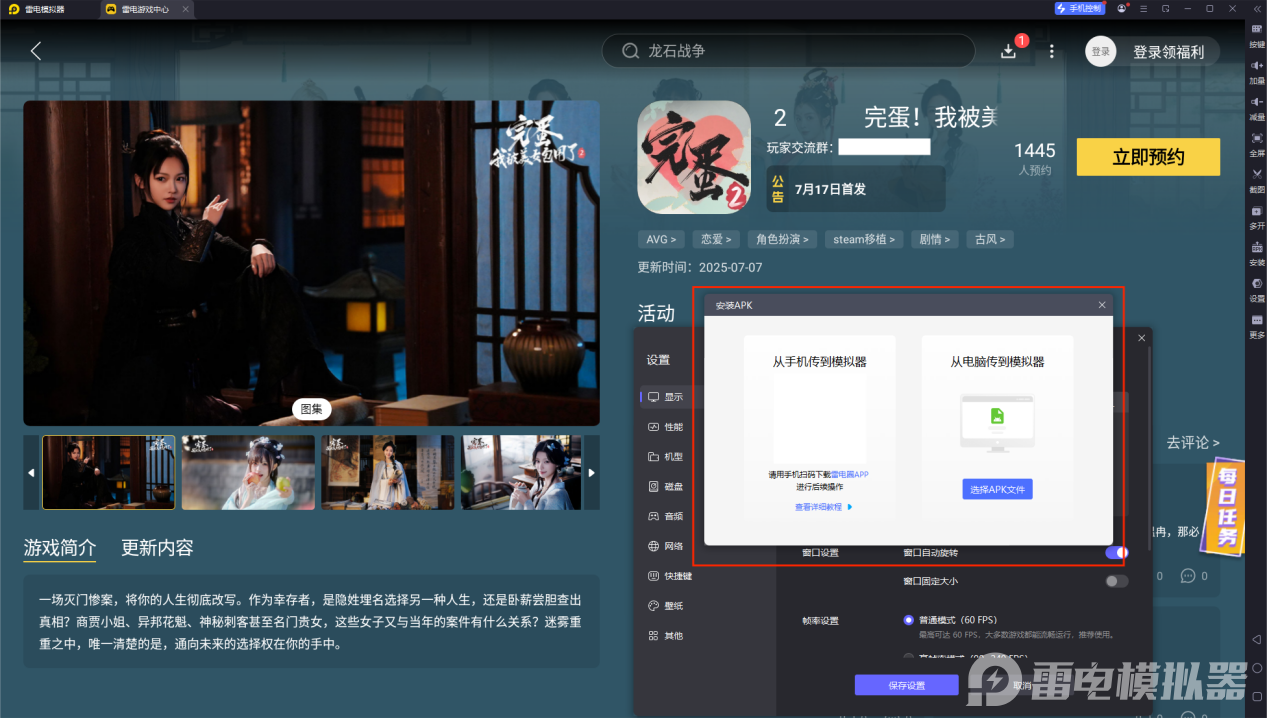Image resolution: width=1267 pixels, height=718 pixels.
Task: Toggle the 窗口自动旋转 switch
Action: pyautogui.click(x=1117, y=552)
